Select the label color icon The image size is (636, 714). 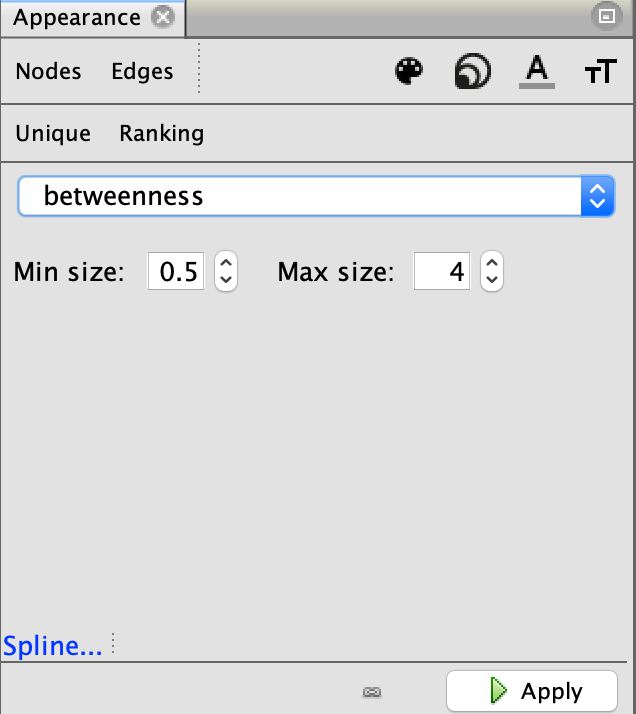537,71
